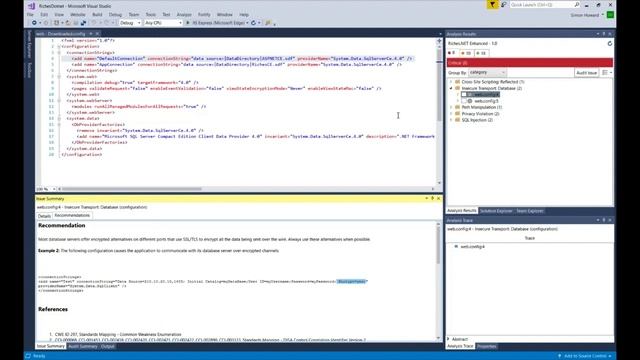Open the Any CPU platform dropdown
Screen dimensions: 640x360
point(163,23)
